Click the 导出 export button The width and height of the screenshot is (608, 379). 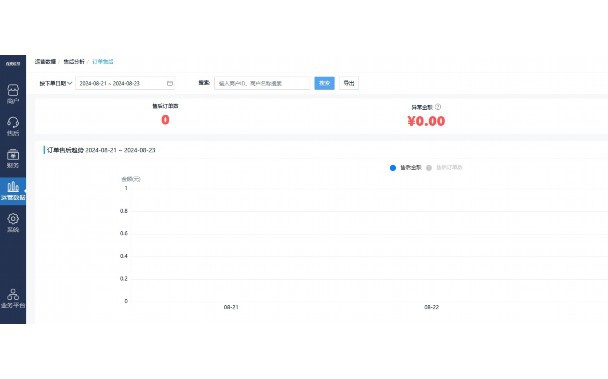click(349, 83)
